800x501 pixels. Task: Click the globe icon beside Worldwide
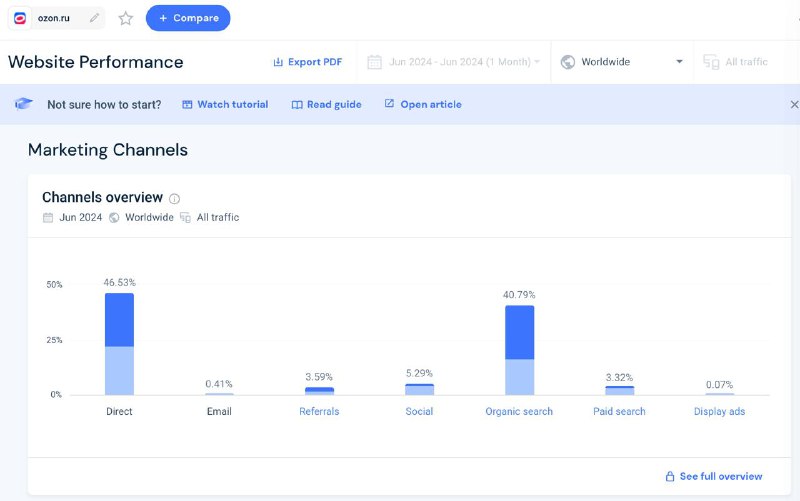(568, 62)
